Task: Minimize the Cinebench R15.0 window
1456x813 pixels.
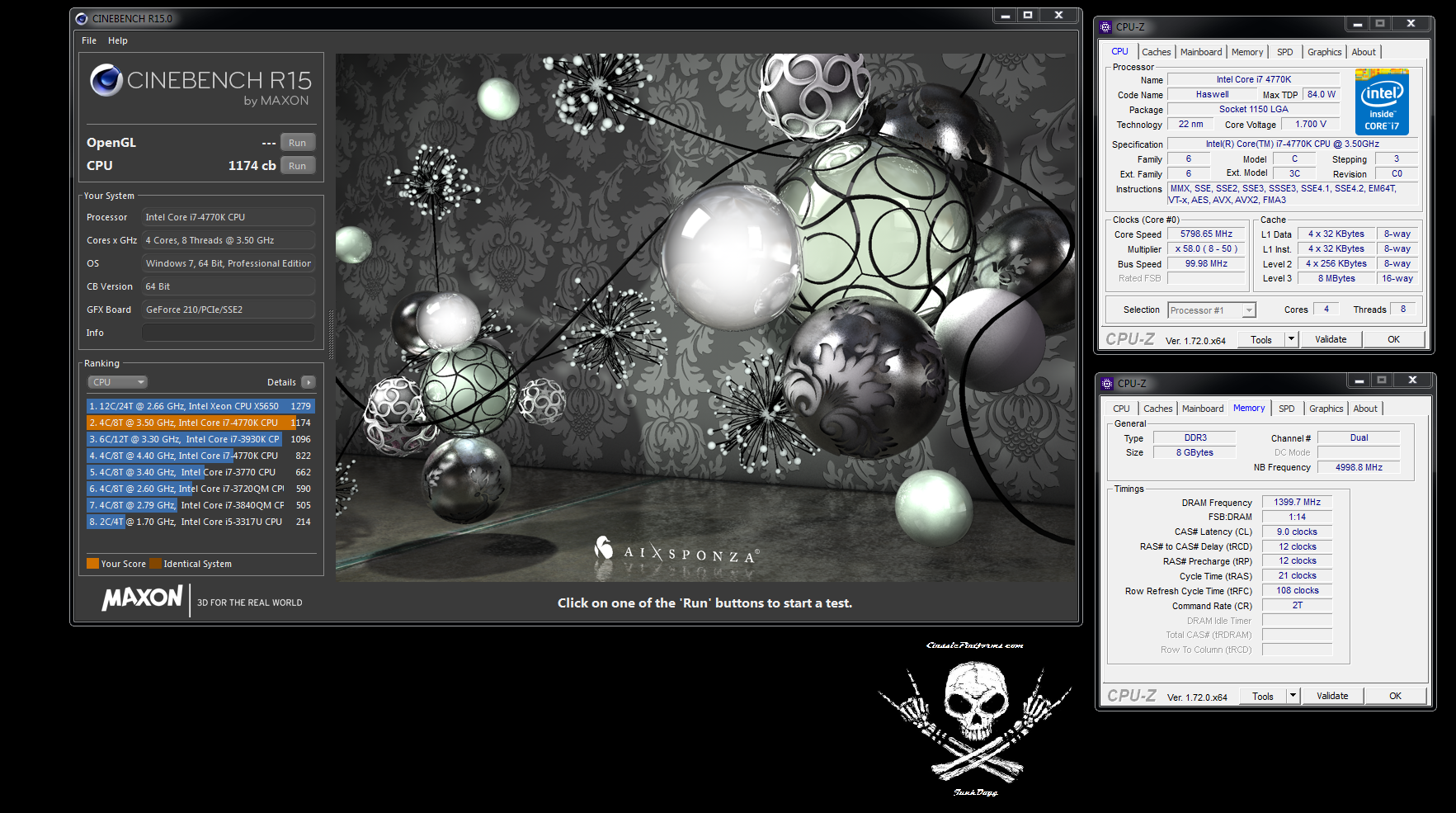Action: pos(1006,15)
